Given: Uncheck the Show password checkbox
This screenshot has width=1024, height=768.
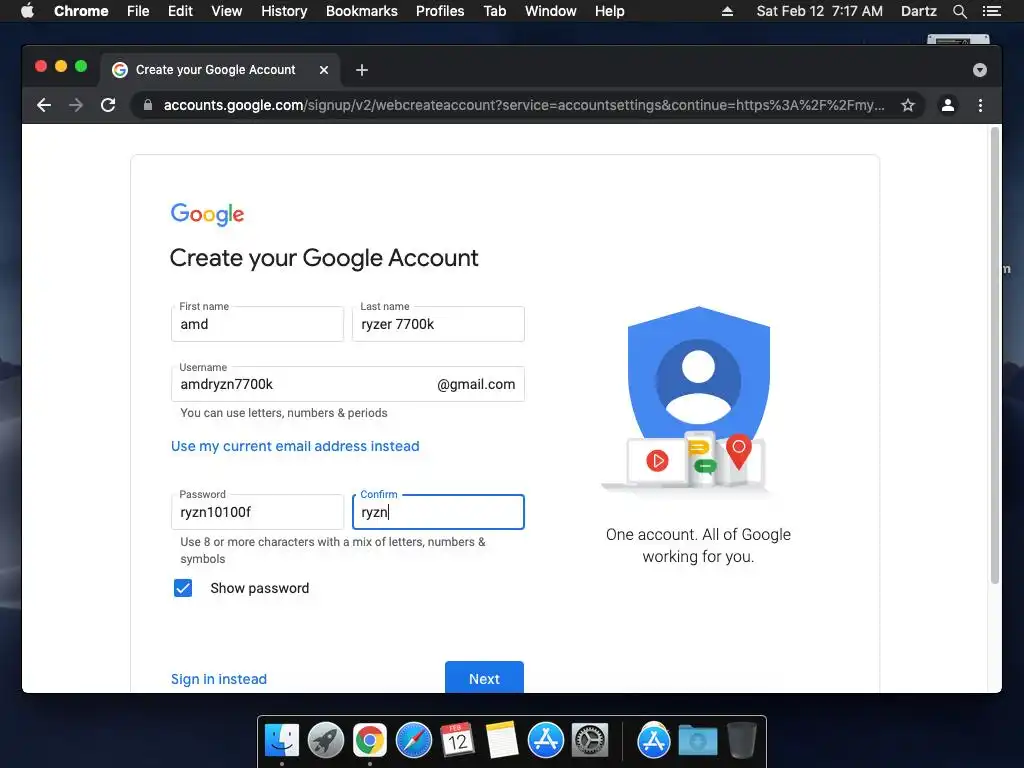Looking at the screenshot, I should [x=183, y=588].
